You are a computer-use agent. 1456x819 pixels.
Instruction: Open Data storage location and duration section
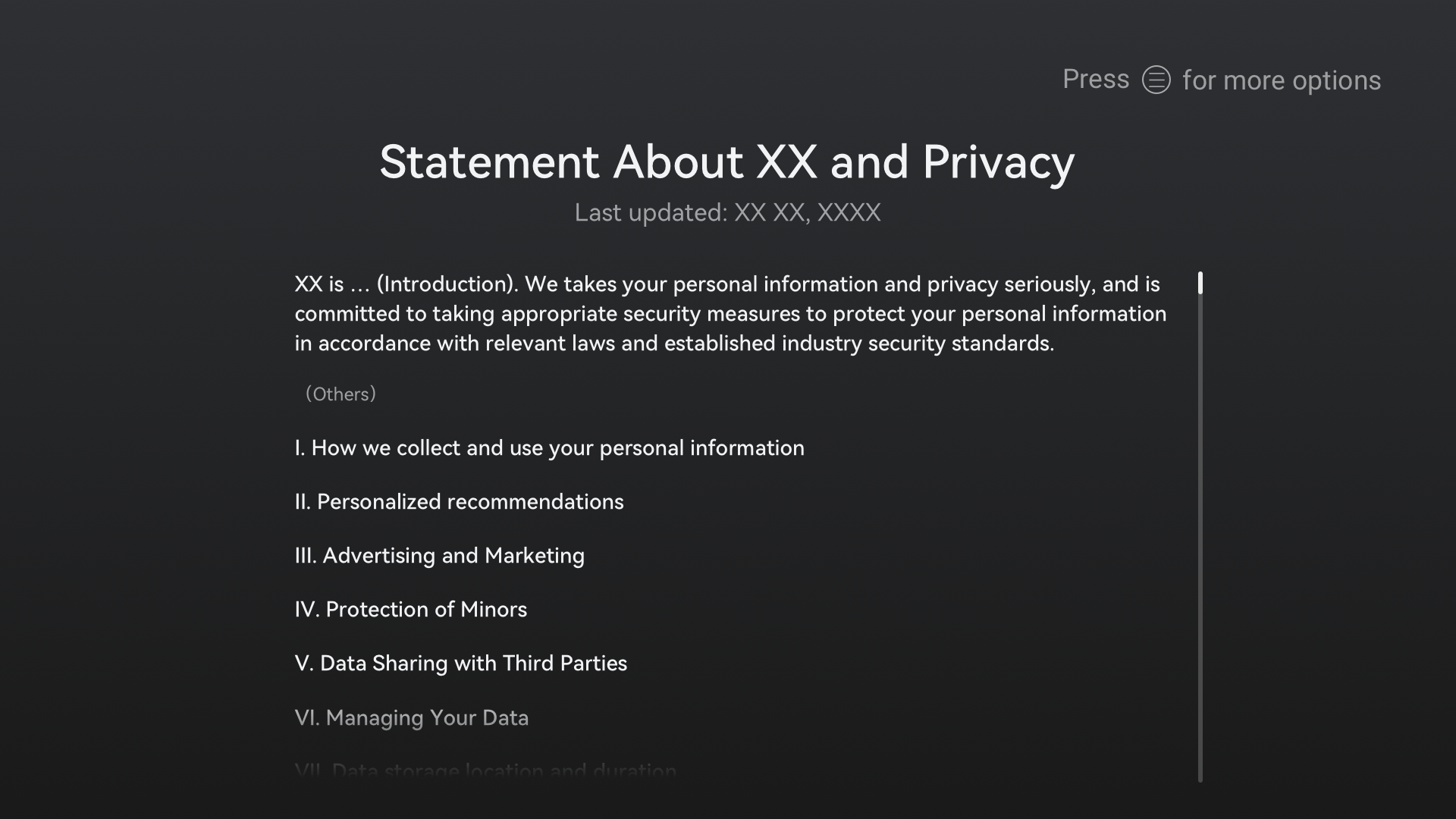point(485,770)
